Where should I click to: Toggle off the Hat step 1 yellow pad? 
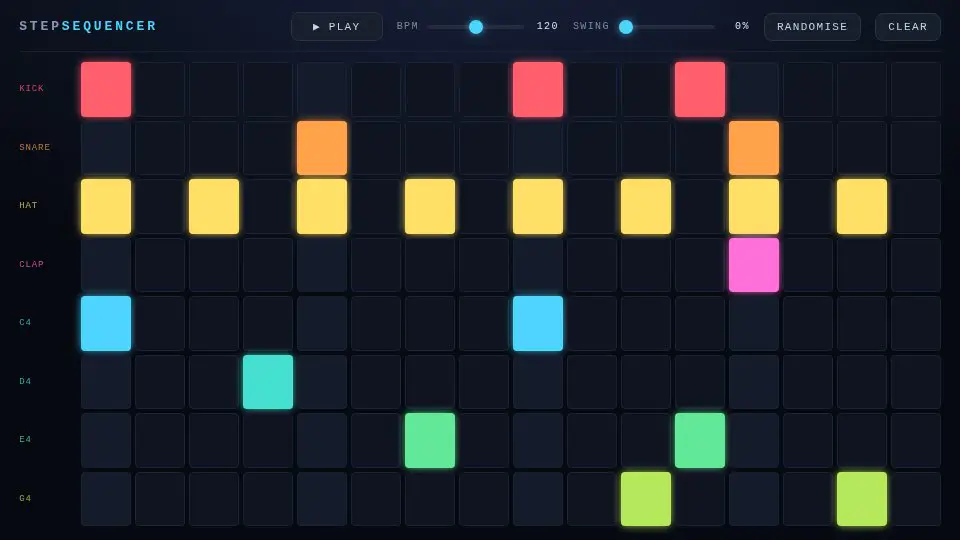click(106, 206)
